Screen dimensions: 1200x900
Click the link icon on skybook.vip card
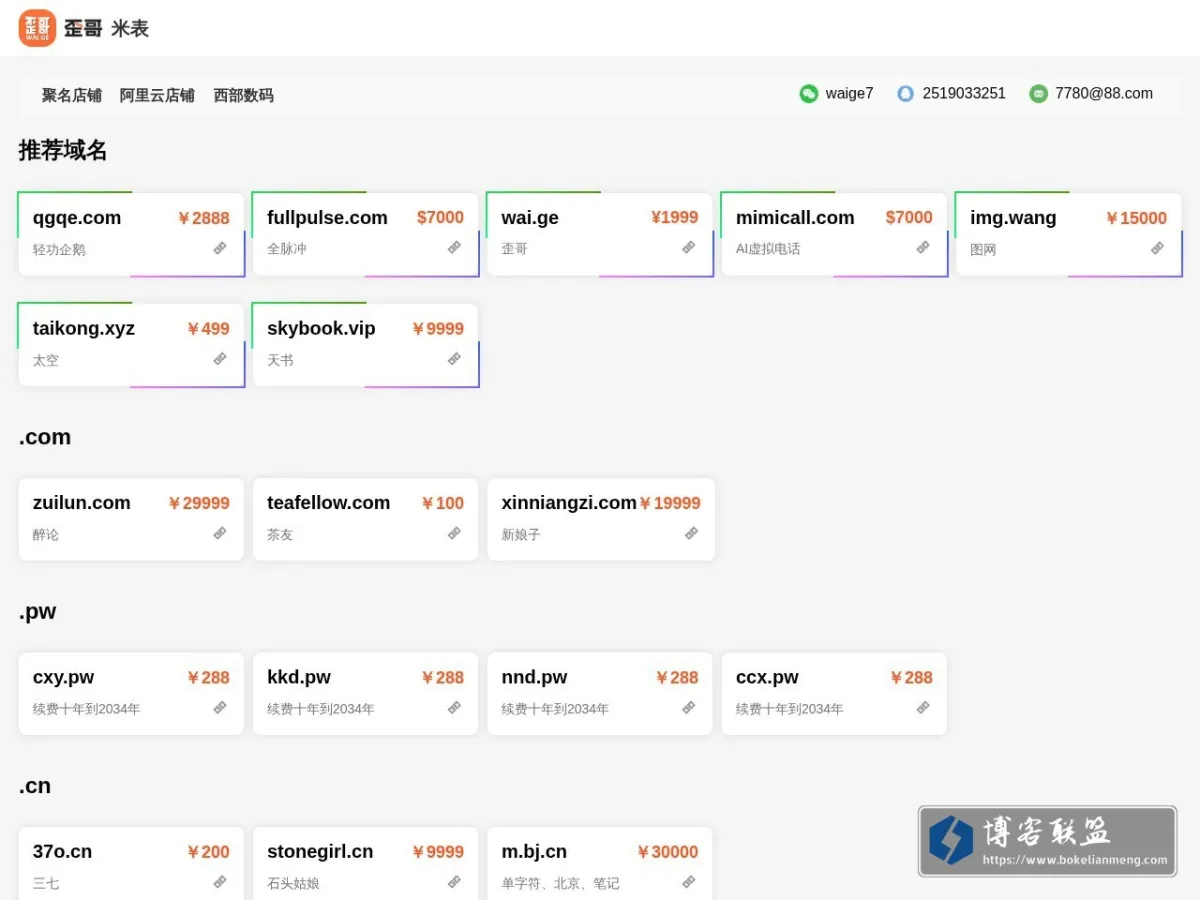(454, 358)
